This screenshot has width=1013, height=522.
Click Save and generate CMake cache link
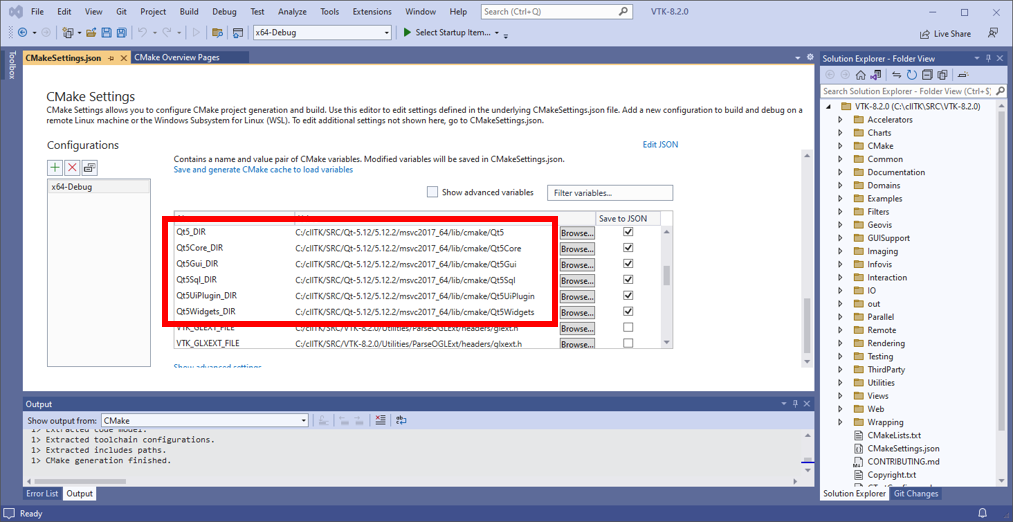(x=264, y=170)
